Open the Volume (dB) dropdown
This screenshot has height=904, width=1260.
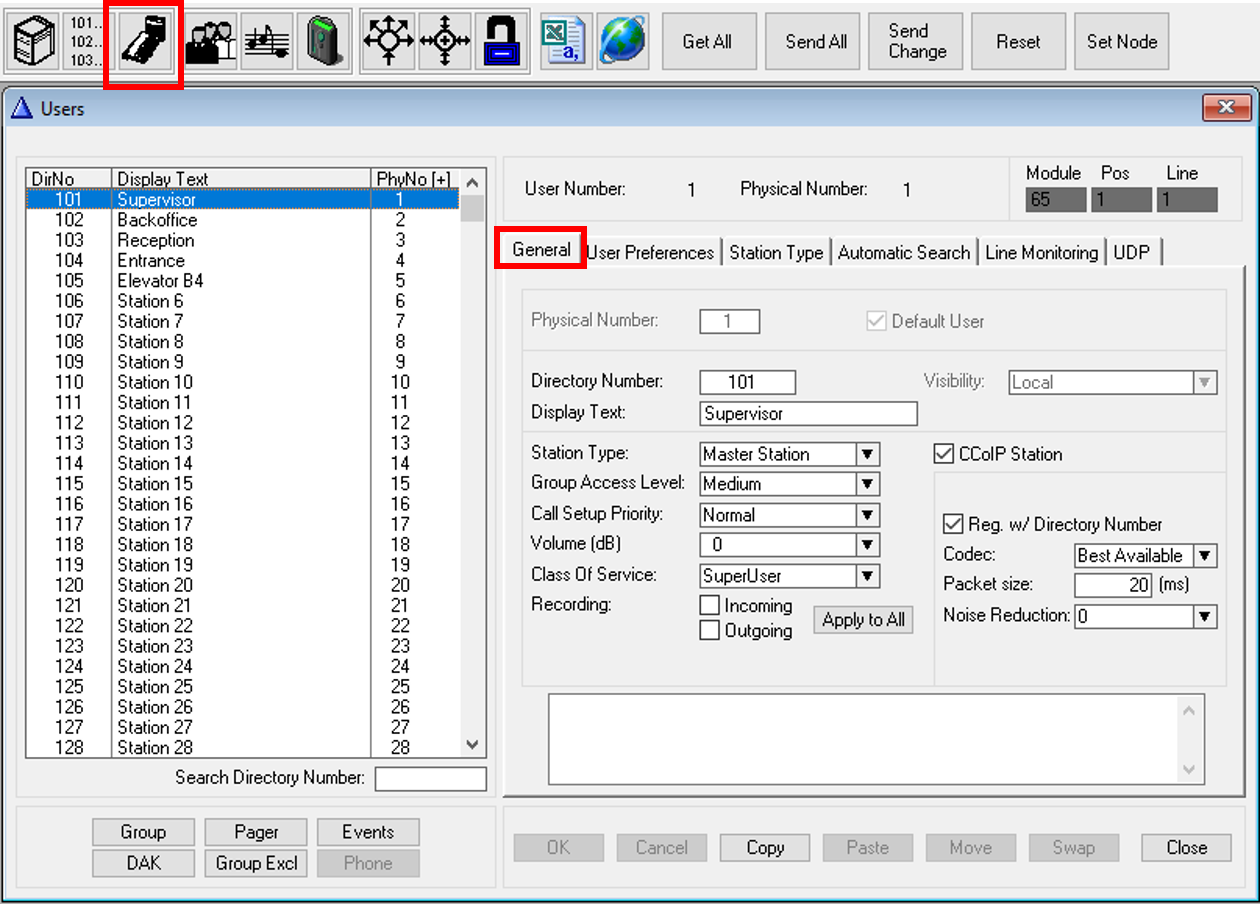tap(868, 545)
